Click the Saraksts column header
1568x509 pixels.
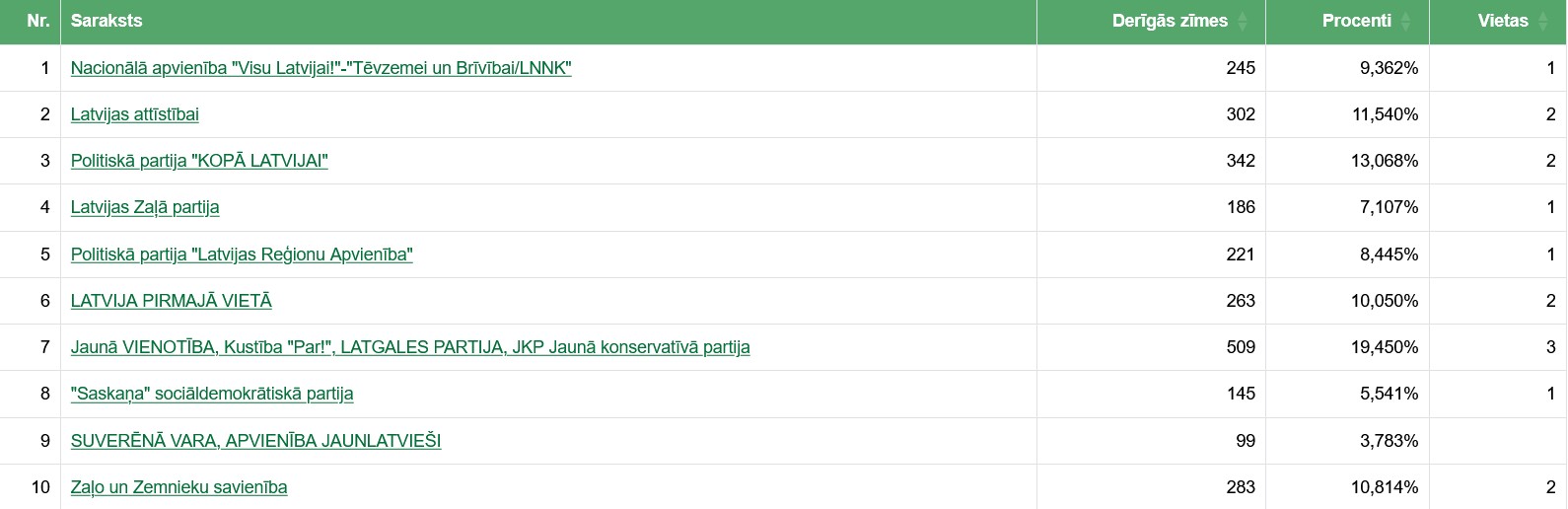(107, 21)
